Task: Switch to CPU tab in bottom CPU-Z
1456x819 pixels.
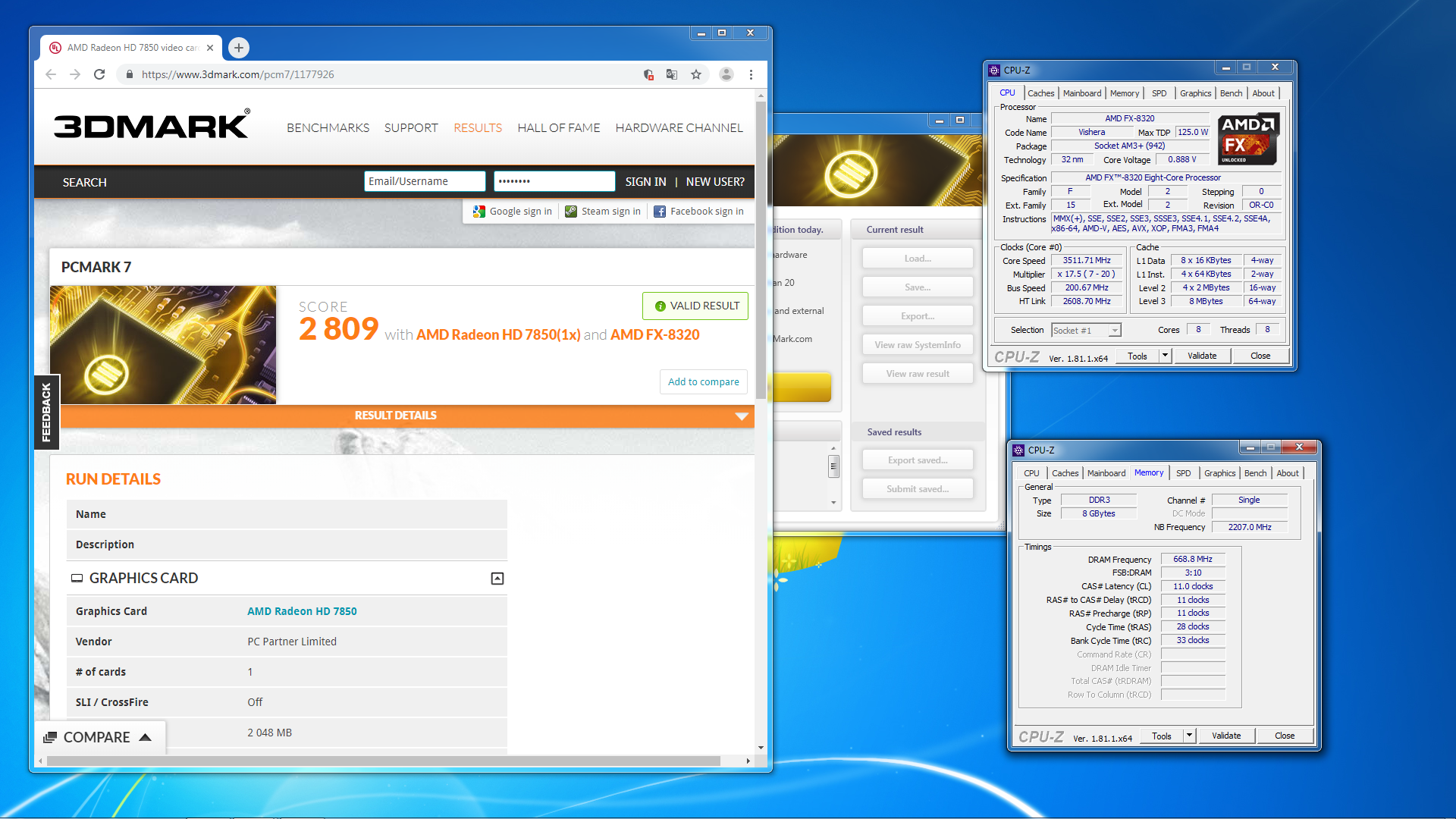Action: click(1032, 473)
